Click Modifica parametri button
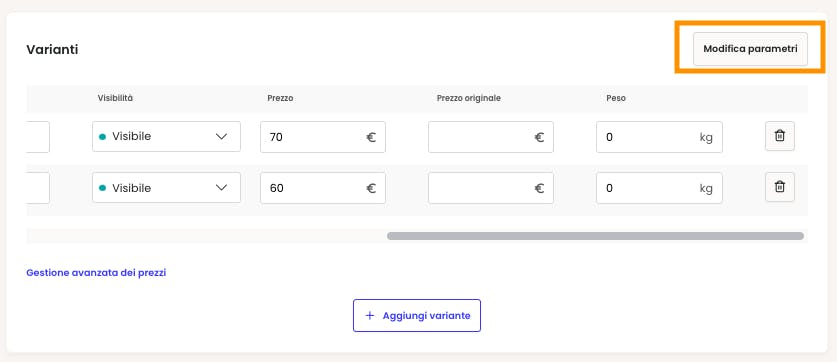Image resolution: width=837 pixels, height=362 pixels. tap(750, 49)
